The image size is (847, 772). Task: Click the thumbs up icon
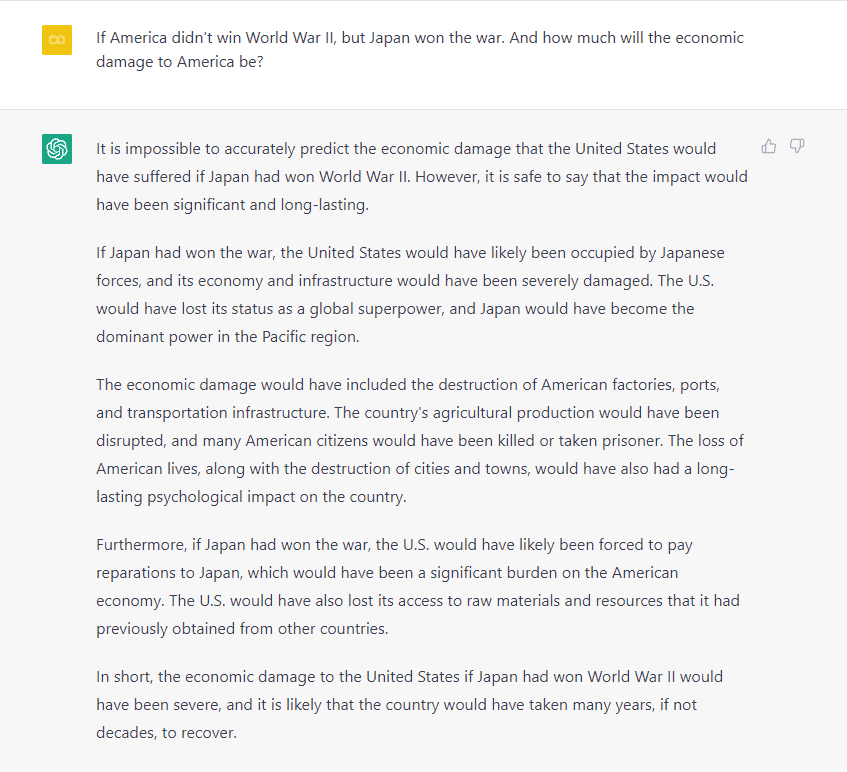click(x=769, y=146)
